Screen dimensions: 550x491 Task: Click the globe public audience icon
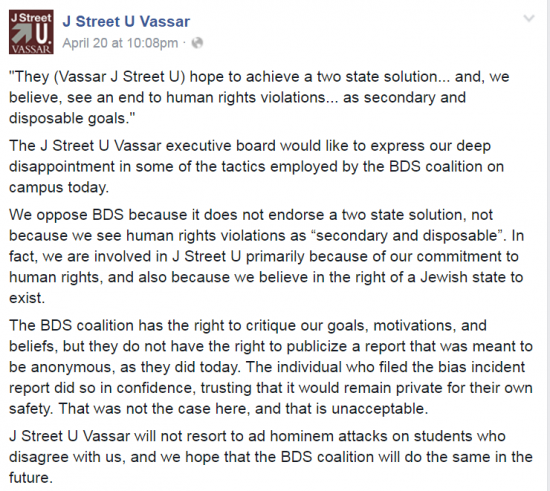pyautogui.click(x=197, y=43)
